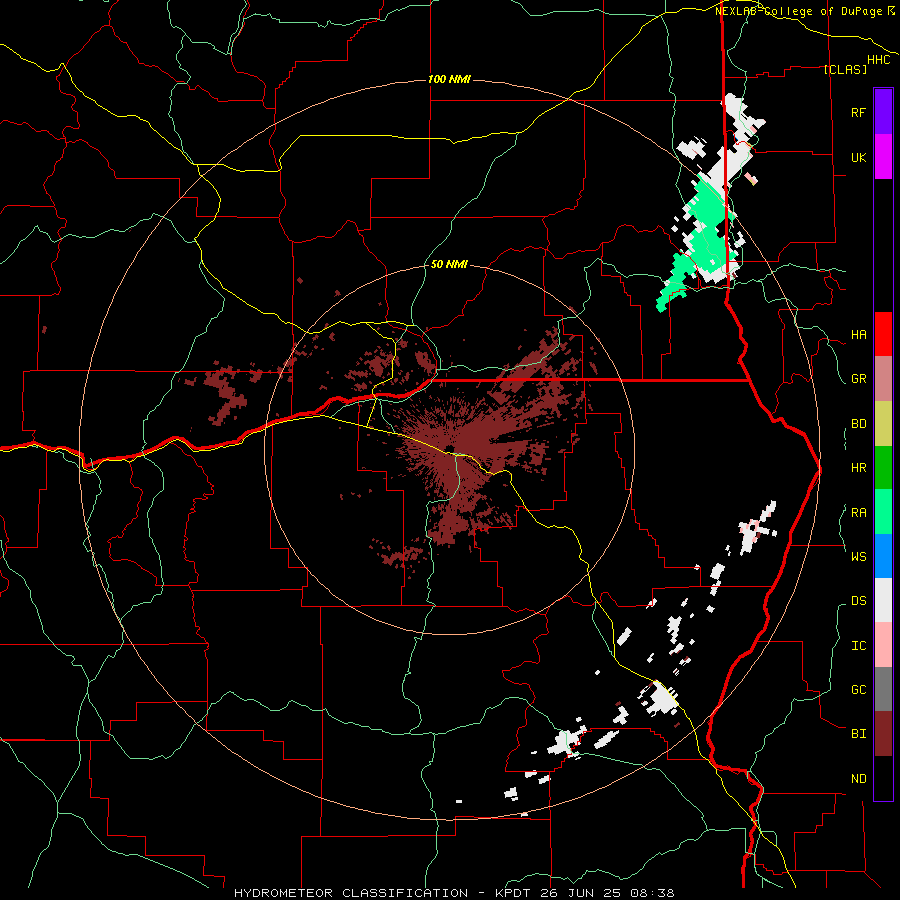The image size is (900, 900).
Task: Select the BI brown legend swatch
Action: click(x=883, y=734)
